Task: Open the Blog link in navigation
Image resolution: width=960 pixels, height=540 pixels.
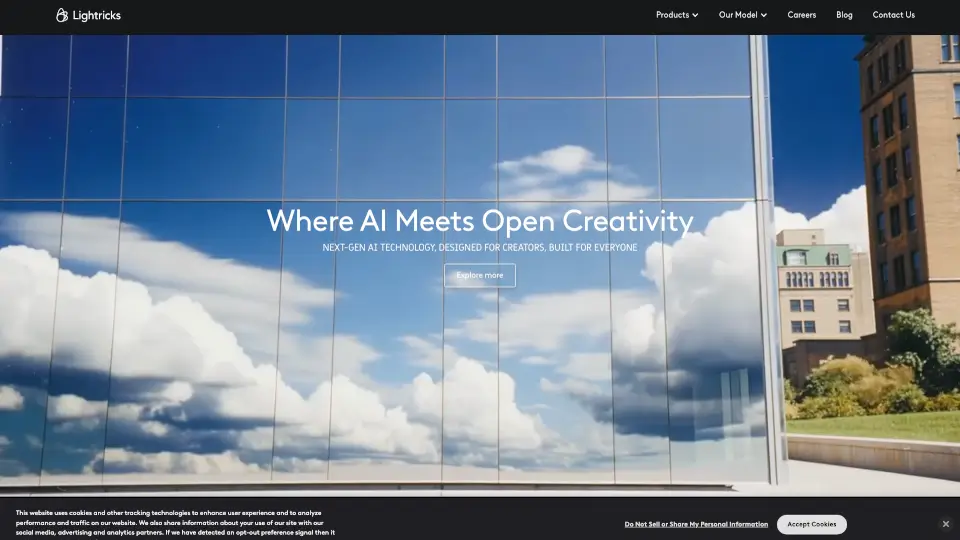Action: tap(844, 15)
